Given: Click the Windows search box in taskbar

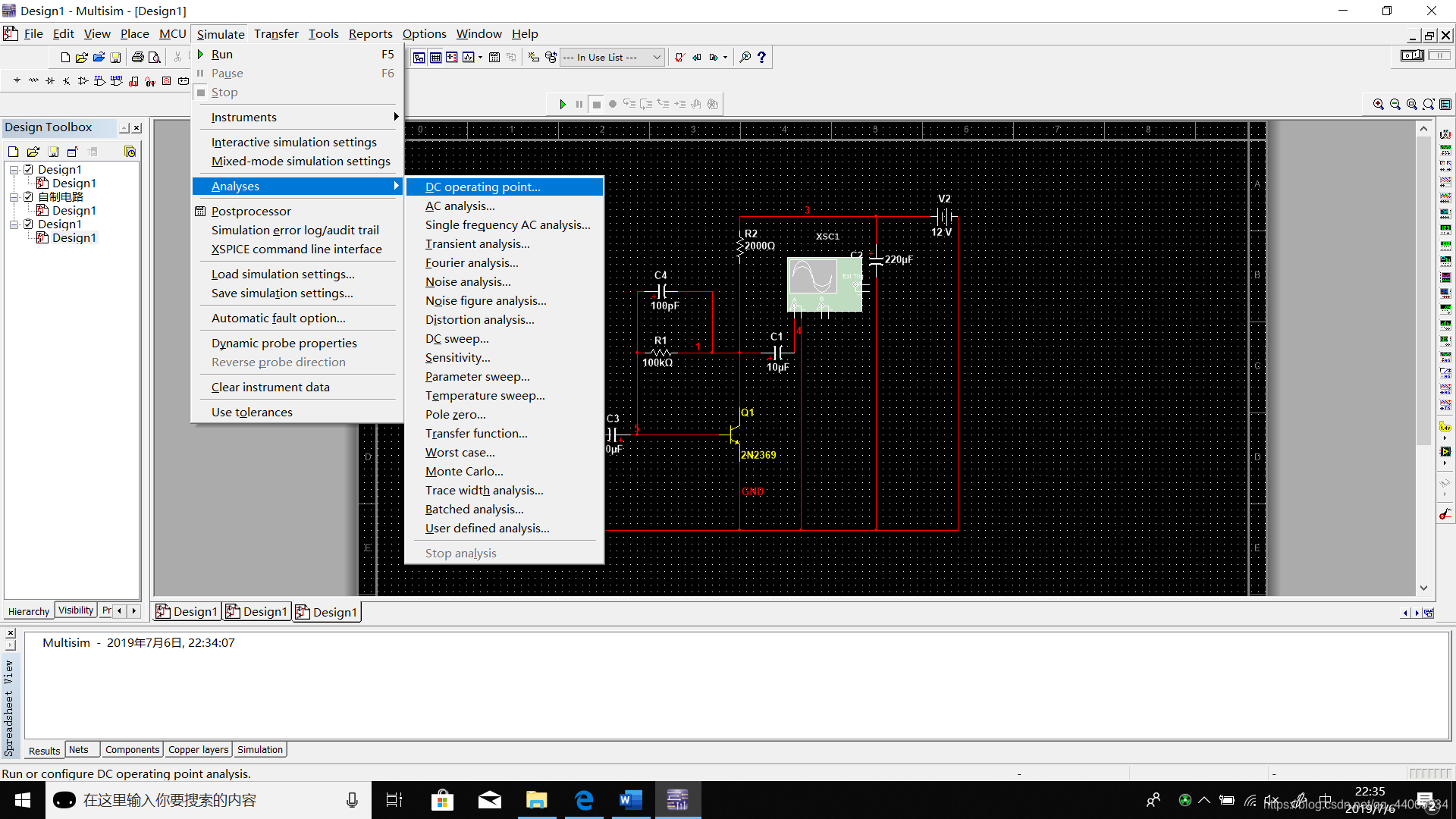Looking at the screenshot, I should click(x=209, y=800).
